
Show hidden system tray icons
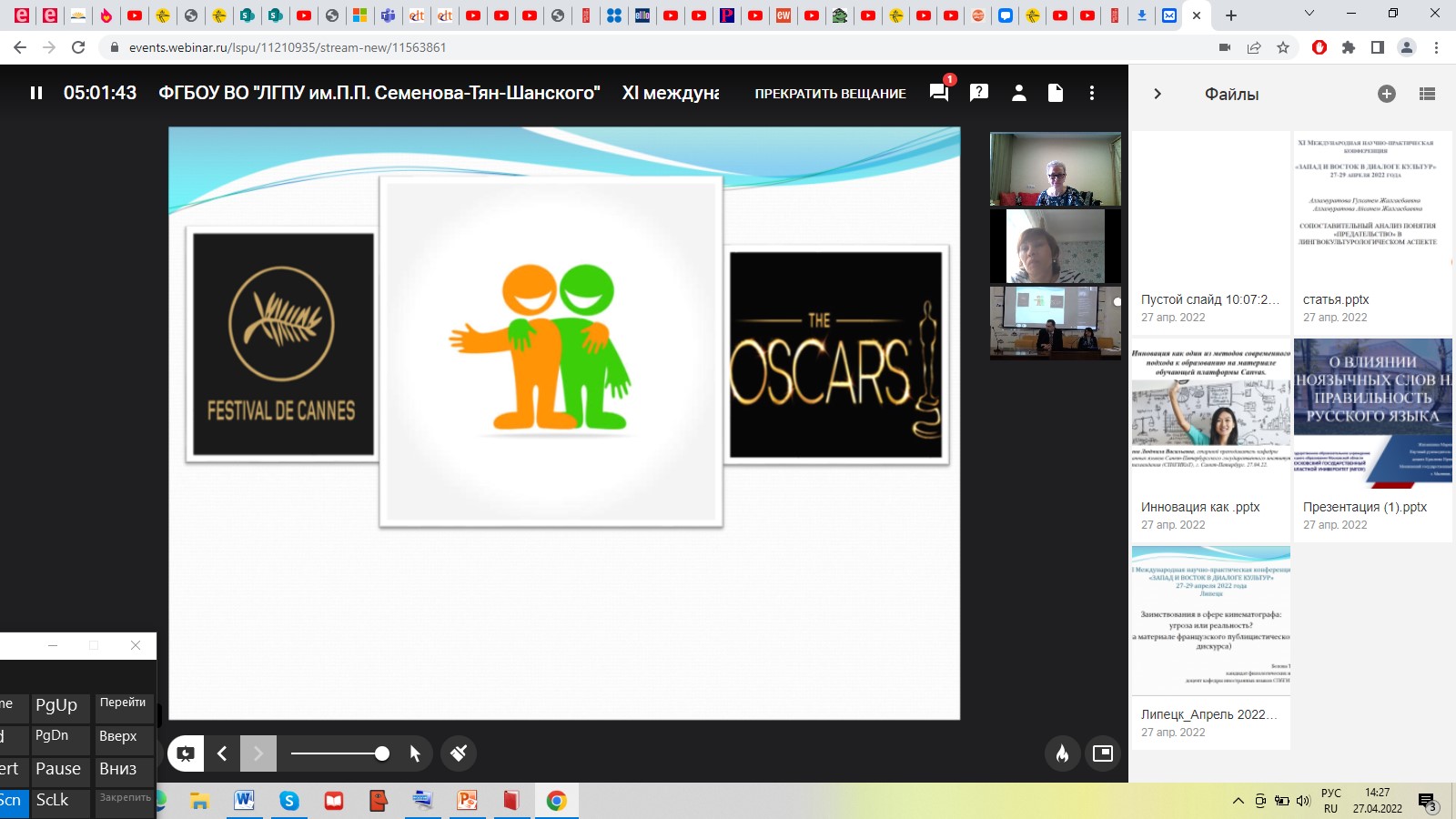(1238, 801)
